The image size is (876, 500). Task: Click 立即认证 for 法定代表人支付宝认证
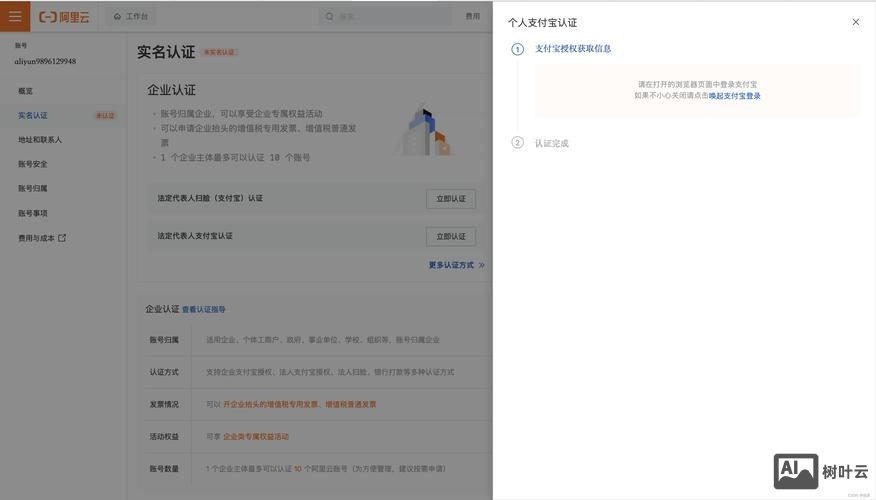(x=451, y=236)
